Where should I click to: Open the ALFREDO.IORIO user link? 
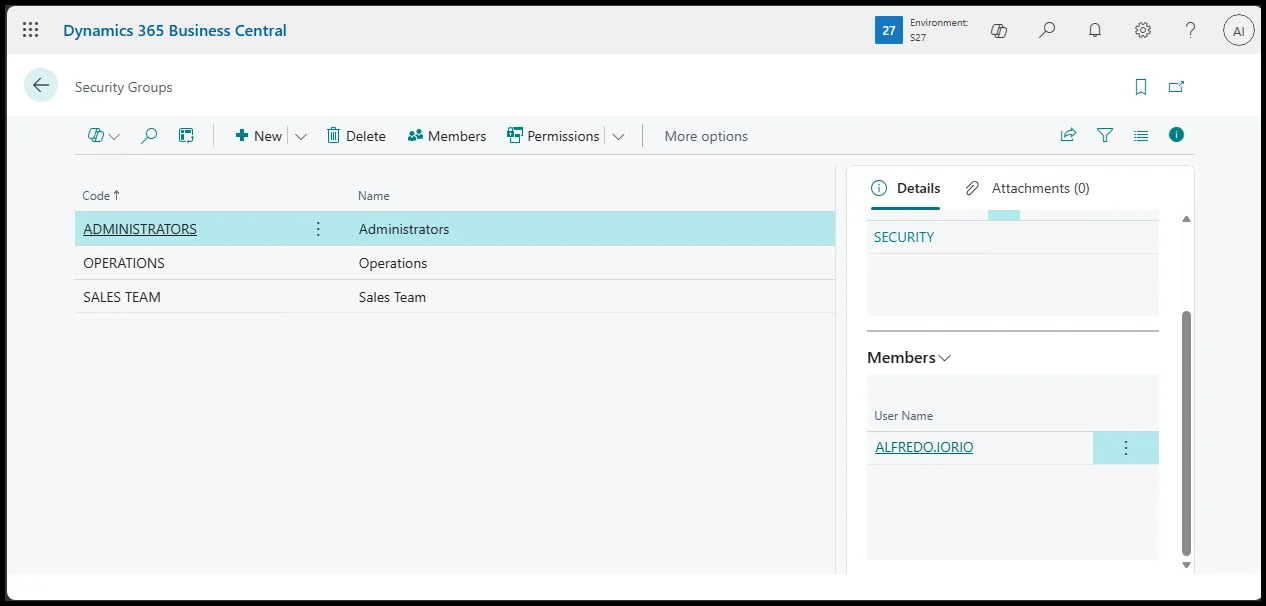924,447
